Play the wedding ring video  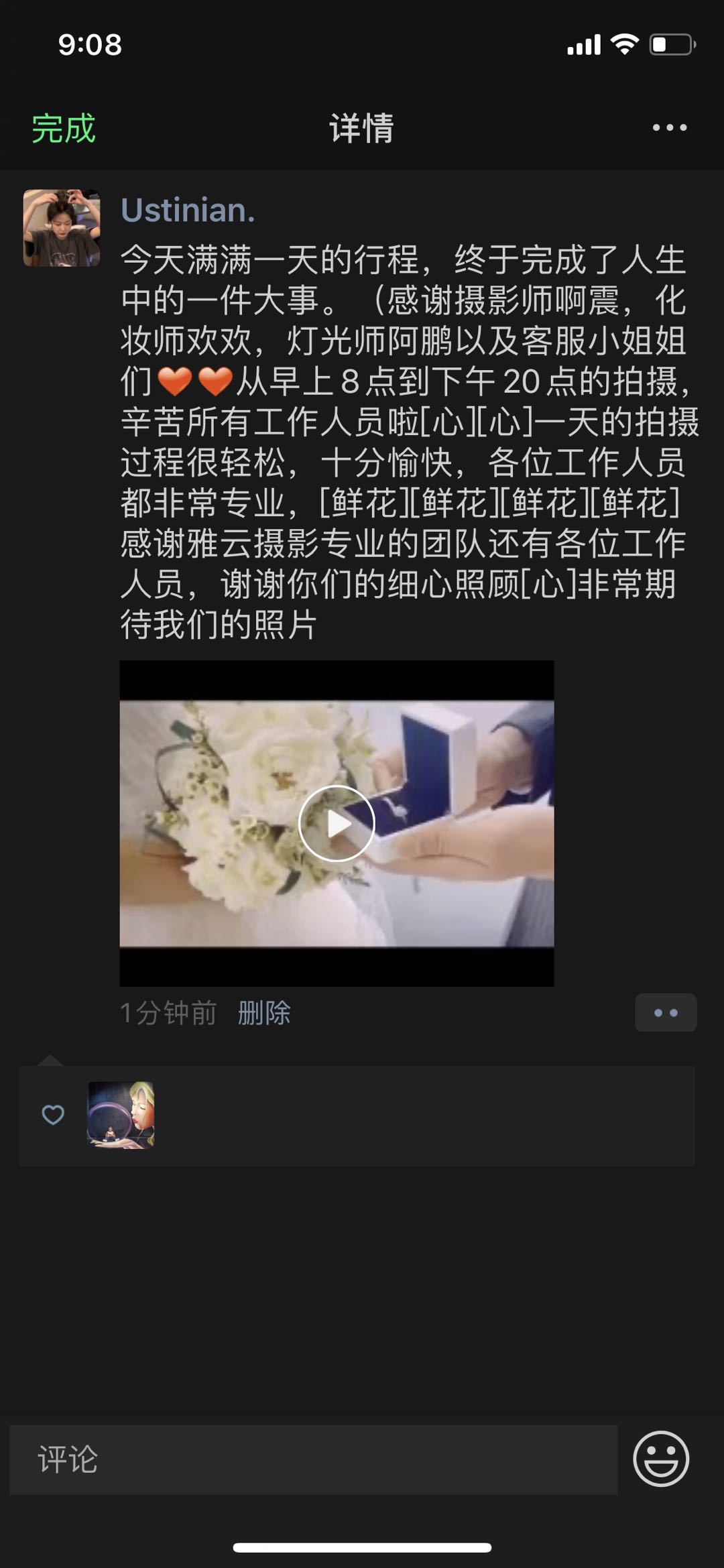click(x=337, y=823)
